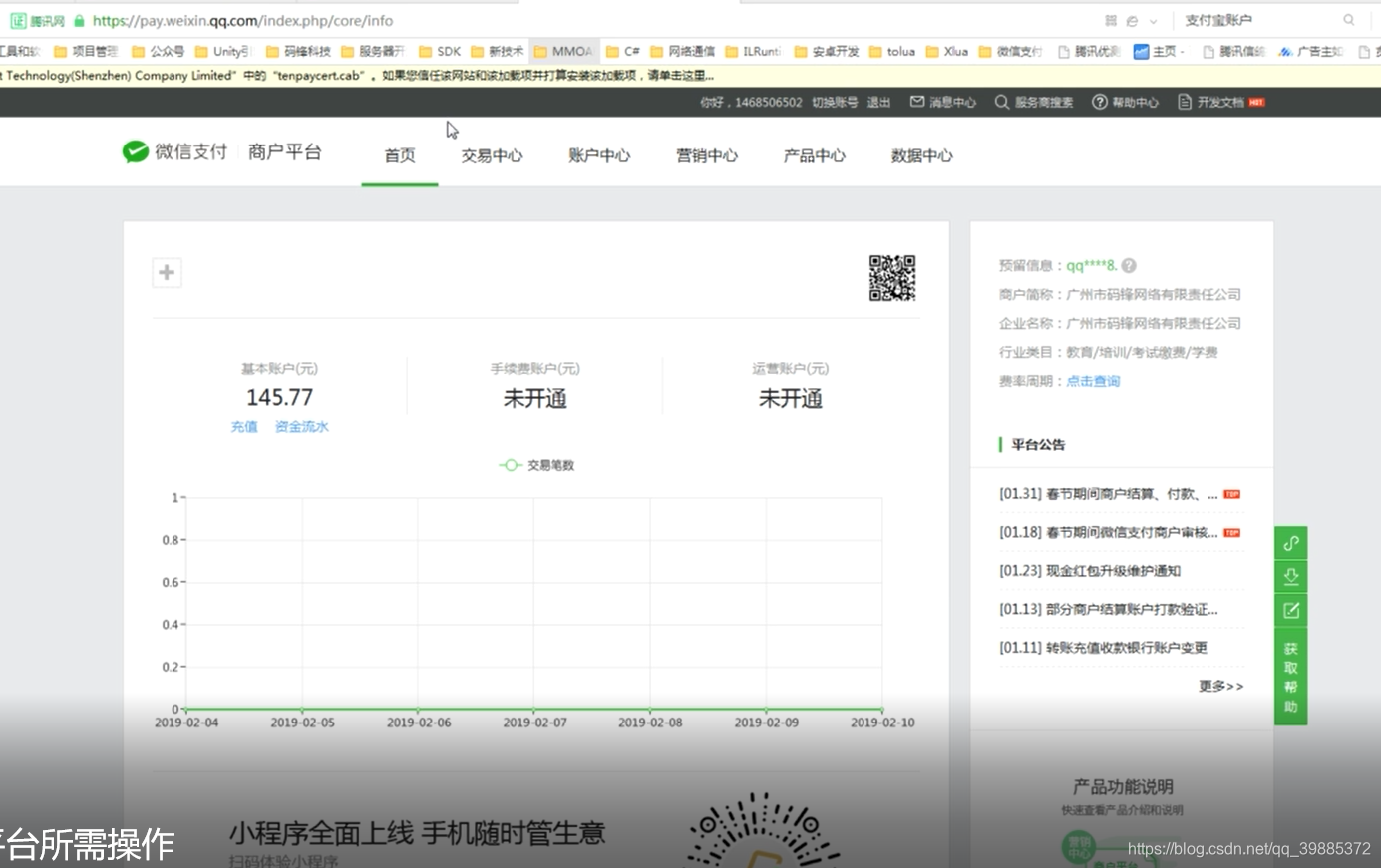Click the IE engine mode icon in address bar

click(x=1132, y=20)
